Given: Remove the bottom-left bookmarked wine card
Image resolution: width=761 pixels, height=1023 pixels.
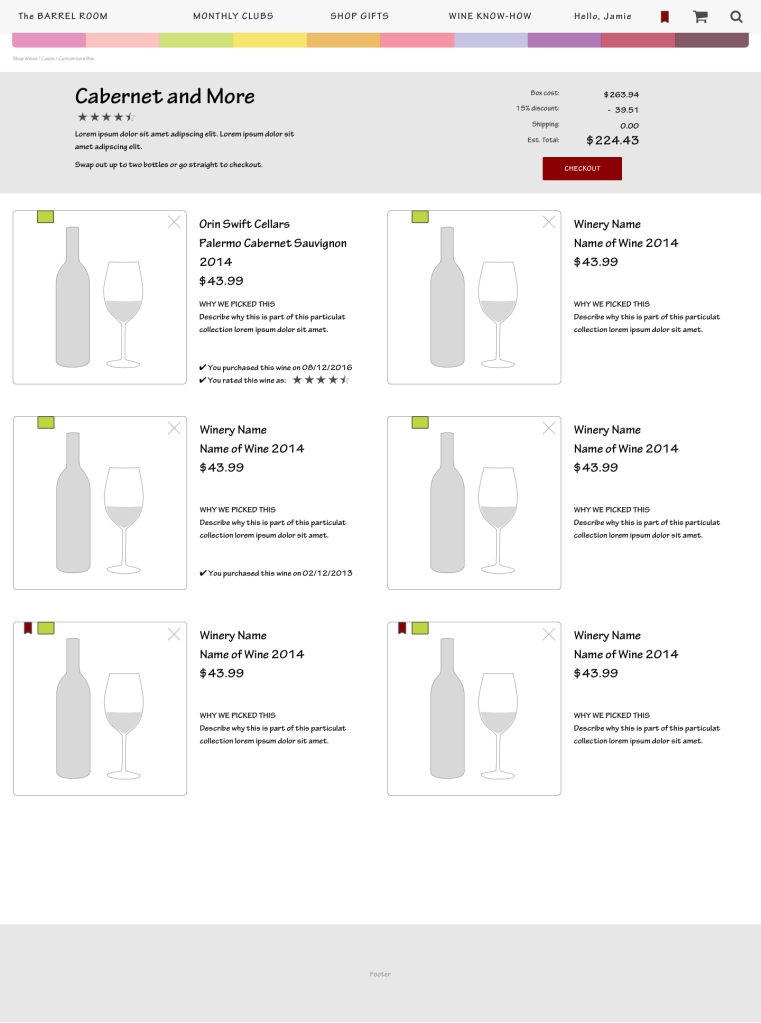Looking at the screenshot, I should [174, 634].
